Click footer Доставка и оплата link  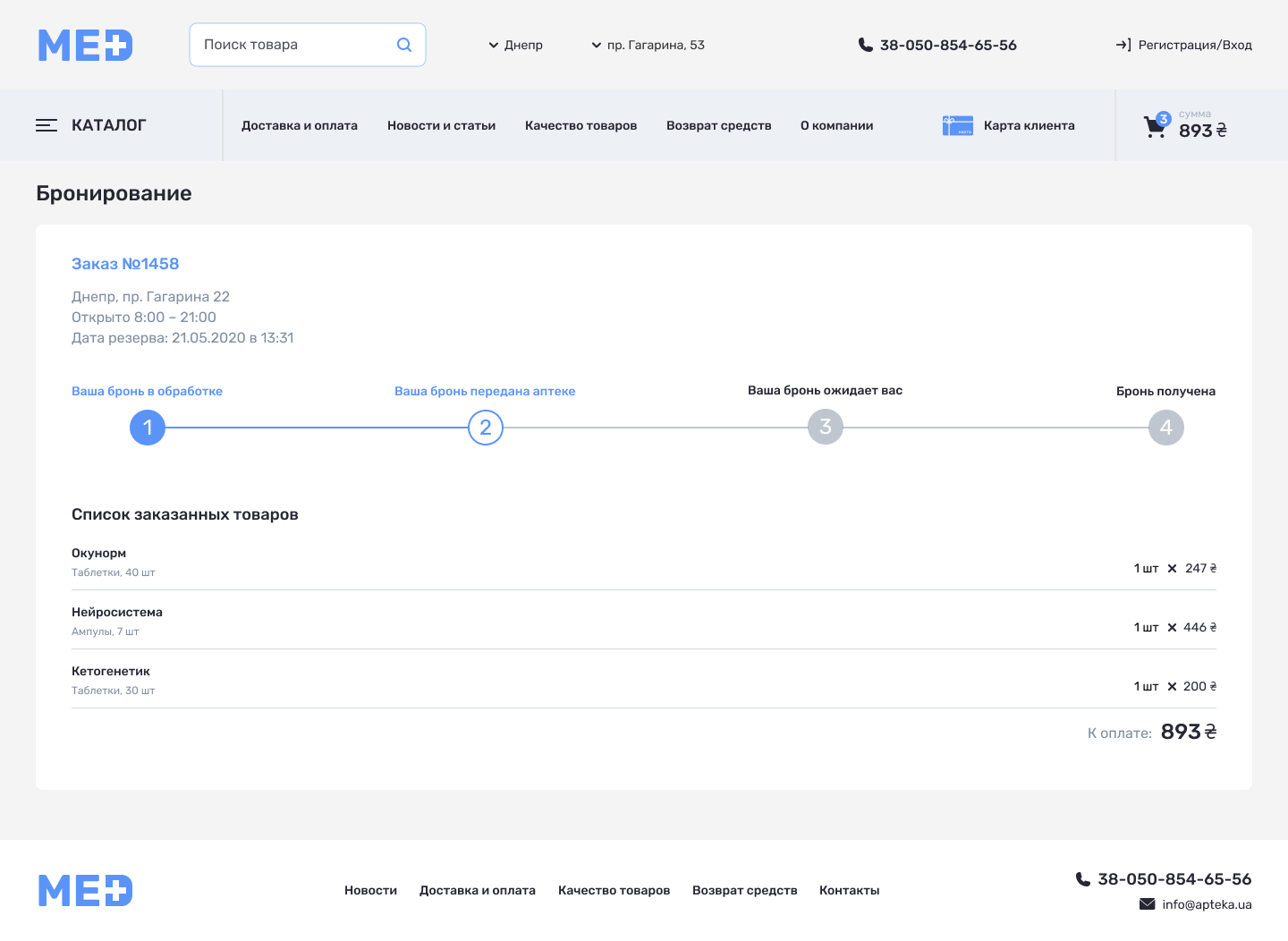478,890
